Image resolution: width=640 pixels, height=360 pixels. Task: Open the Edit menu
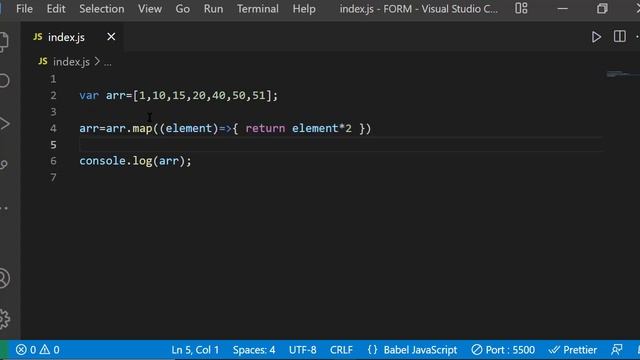[x=56, y=9]
